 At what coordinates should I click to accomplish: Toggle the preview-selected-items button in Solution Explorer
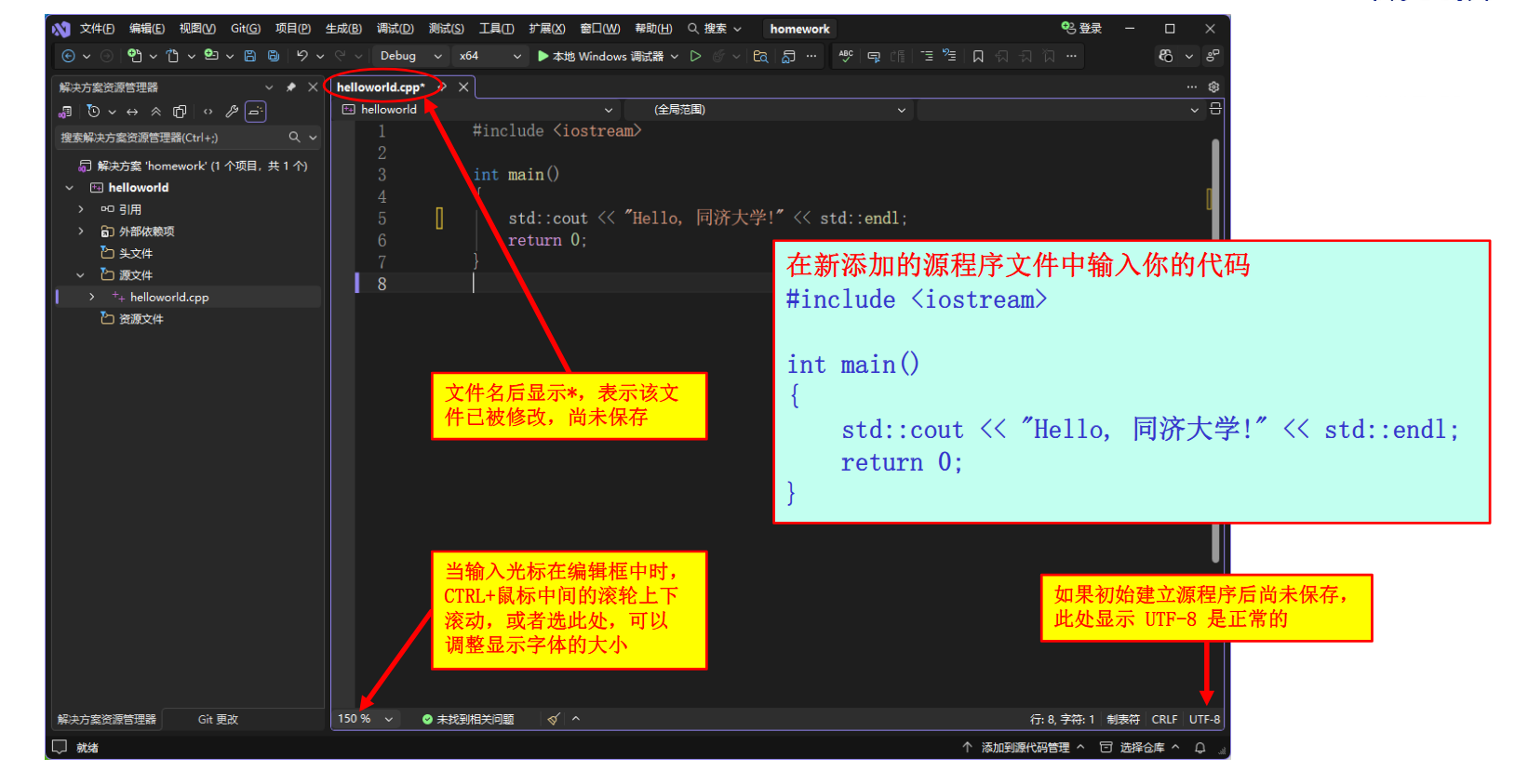tap(256, 112)
